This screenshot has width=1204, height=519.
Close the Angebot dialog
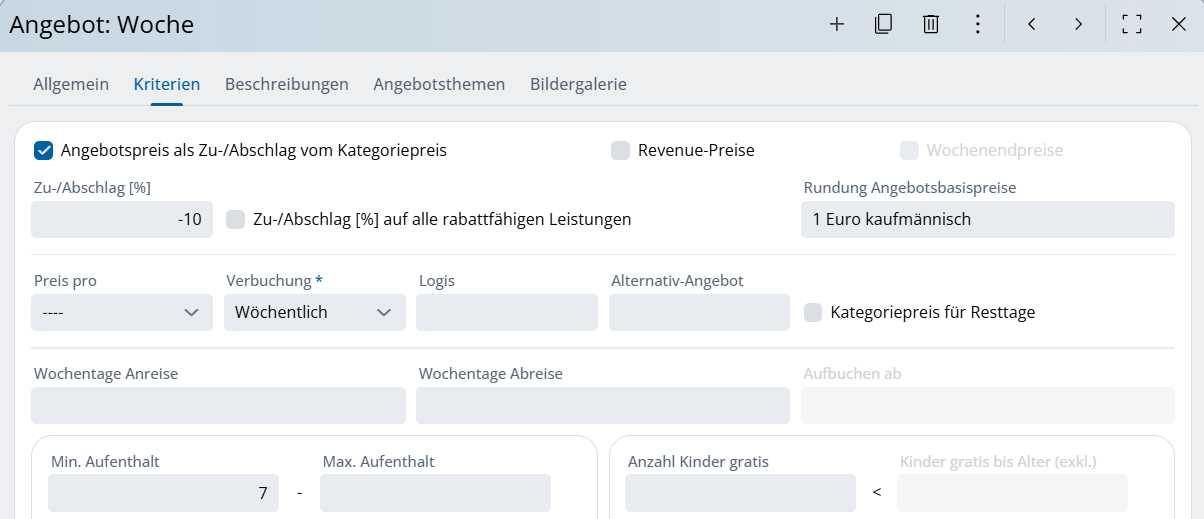(x=1178, y=25)
